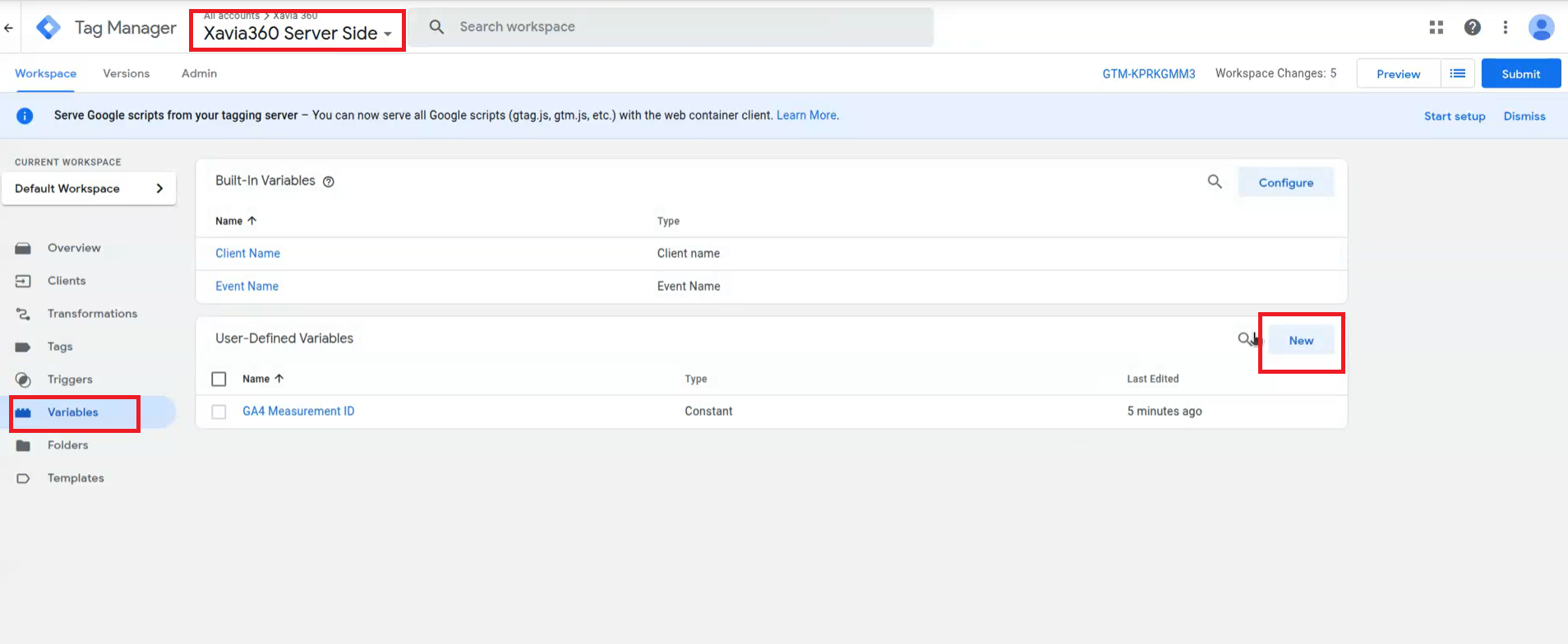Click the back arrow icon
The image size is (1568, 644).
[x=8, y=28]
